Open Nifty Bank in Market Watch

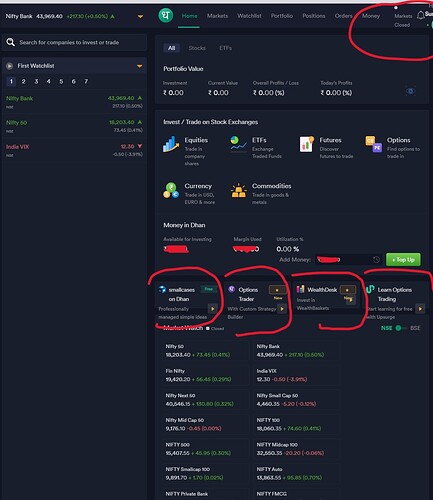pyautogui.click(x=296, y=351)
